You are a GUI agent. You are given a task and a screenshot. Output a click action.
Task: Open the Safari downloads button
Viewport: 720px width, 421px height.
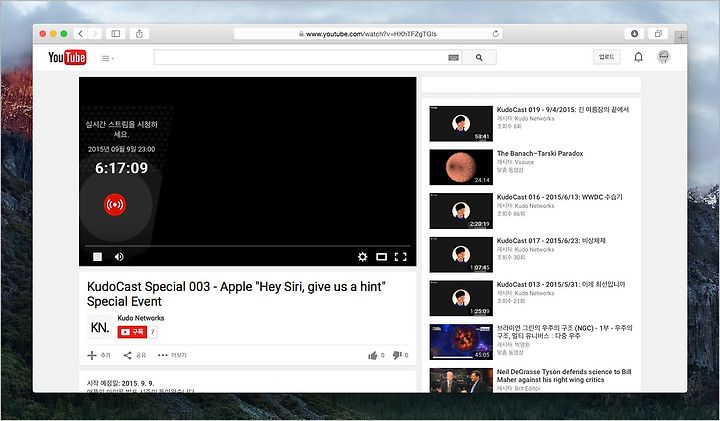coord(634,34)
